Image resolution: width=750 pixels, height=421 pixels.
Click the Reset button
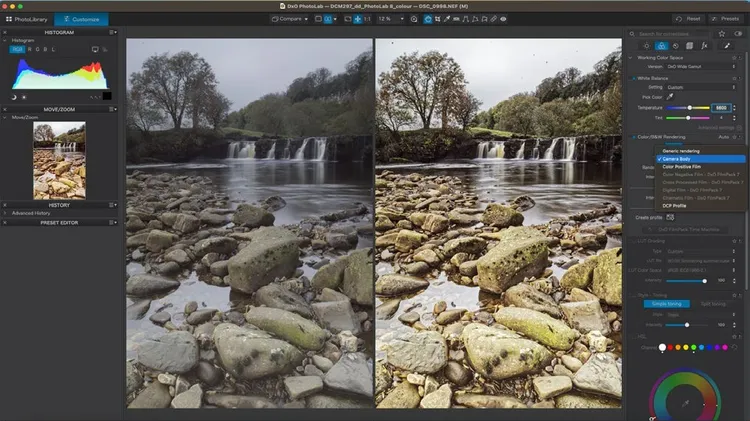pos(689,19)
